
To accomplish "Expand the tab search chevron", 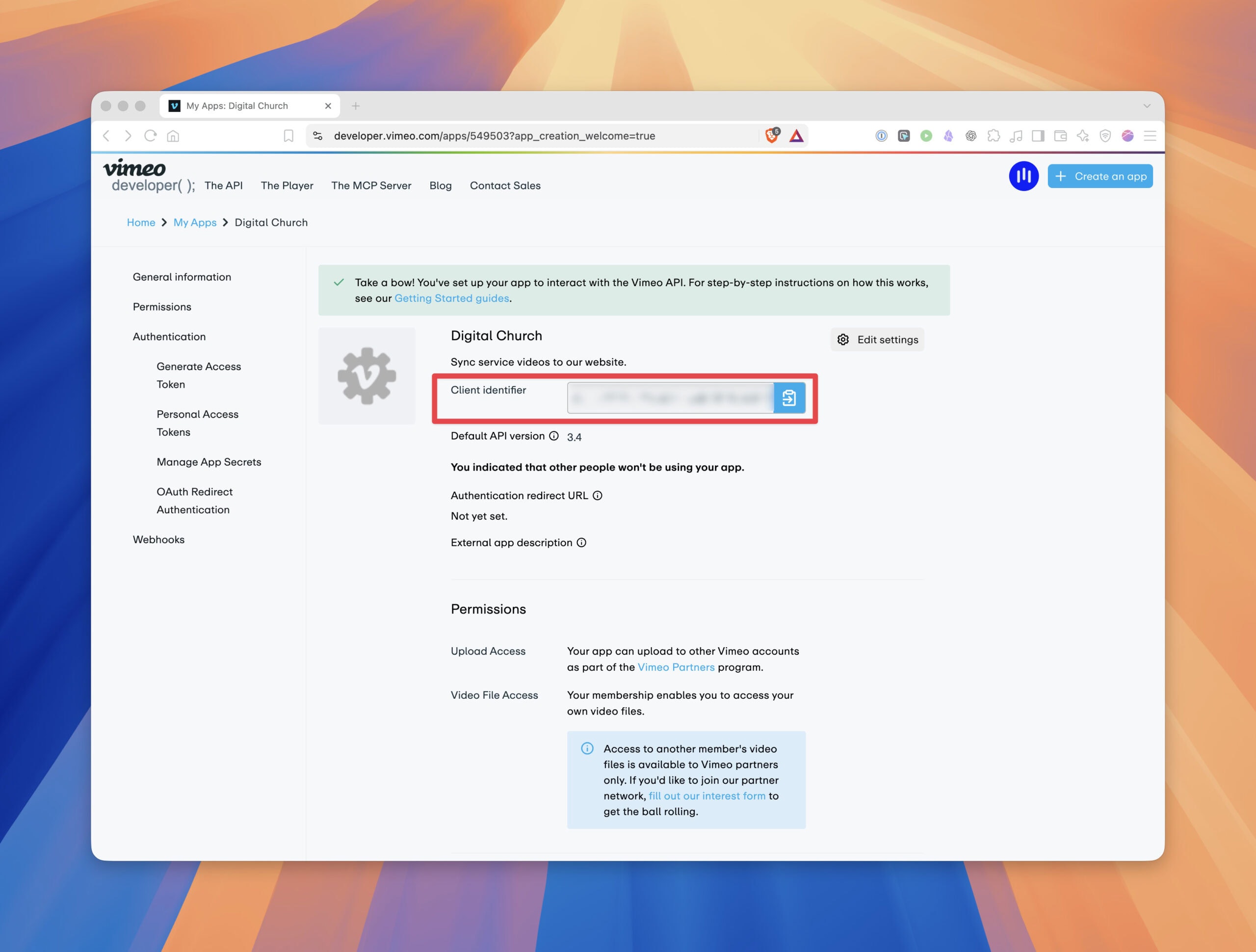I will tap(1147, 106).
